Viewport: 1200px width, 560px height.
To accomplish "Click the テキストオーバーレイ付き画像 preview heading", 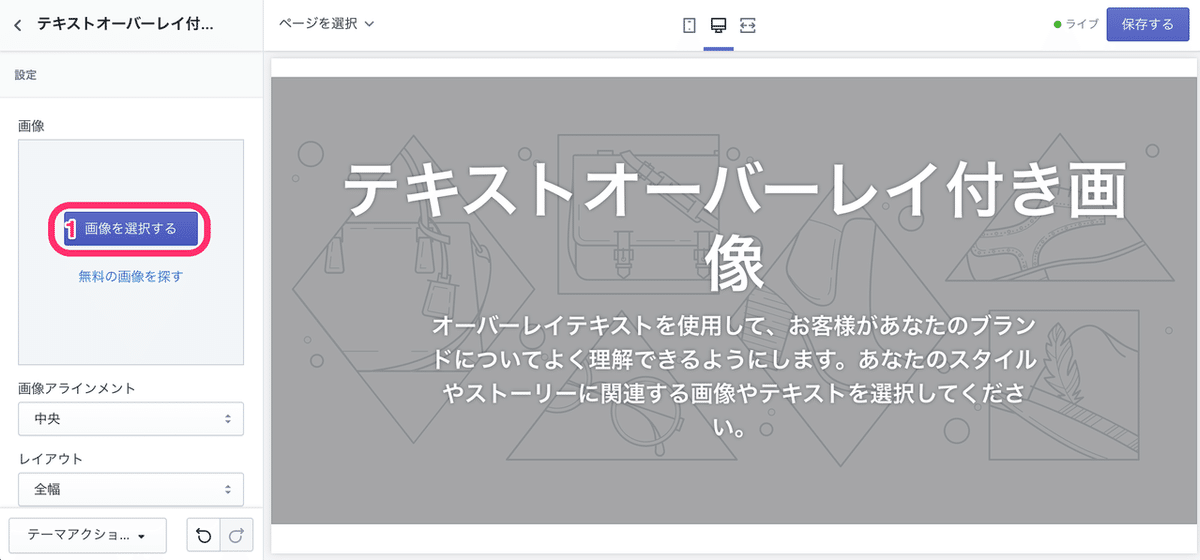I will coord(735,228).
